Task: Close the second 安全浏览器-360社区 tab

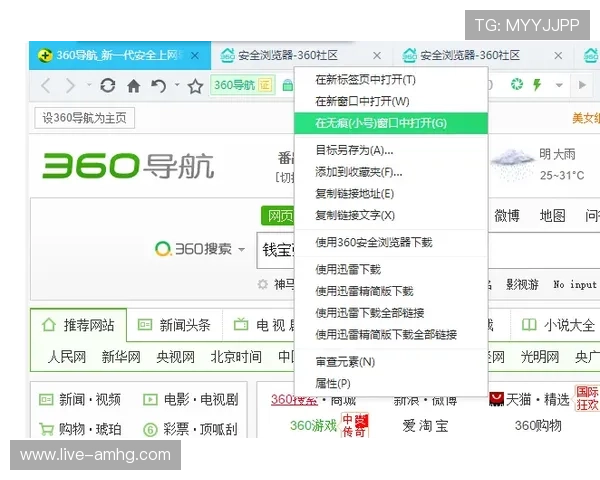Action: coord(558,56)
